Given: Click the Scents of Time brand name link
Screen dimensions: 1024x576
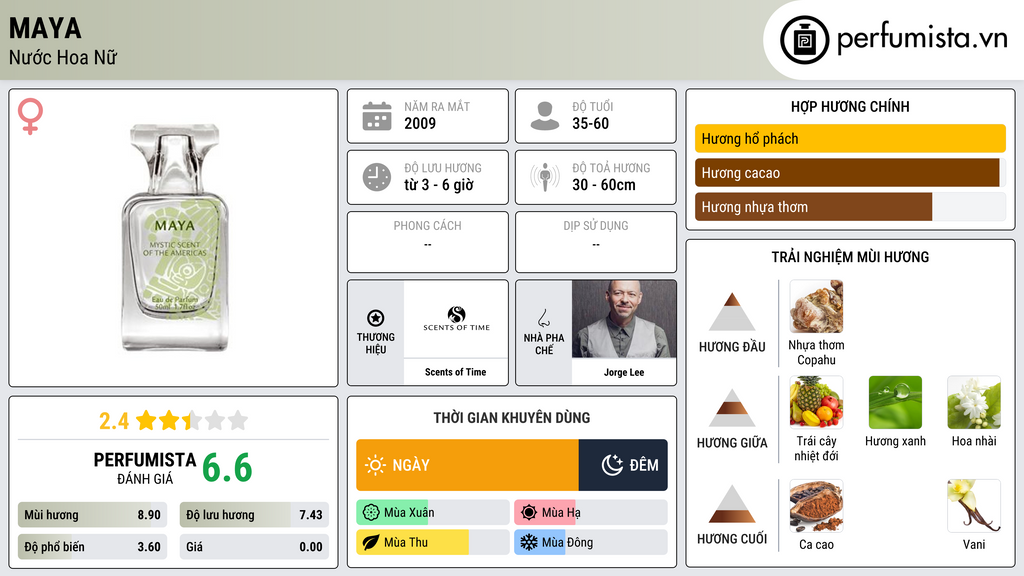Looking at the screenshot, I should (x=456, y=372).
